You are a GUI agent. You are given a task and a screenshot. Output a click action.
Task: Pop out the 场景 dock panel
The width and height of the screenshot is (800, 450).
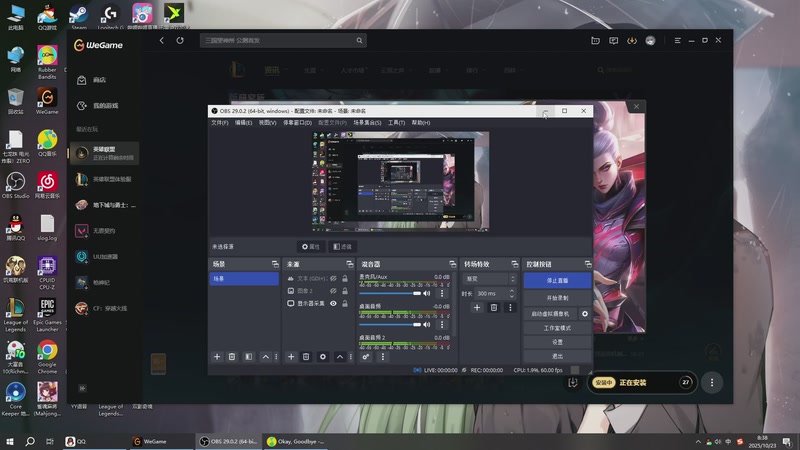[x=276, y=264]
